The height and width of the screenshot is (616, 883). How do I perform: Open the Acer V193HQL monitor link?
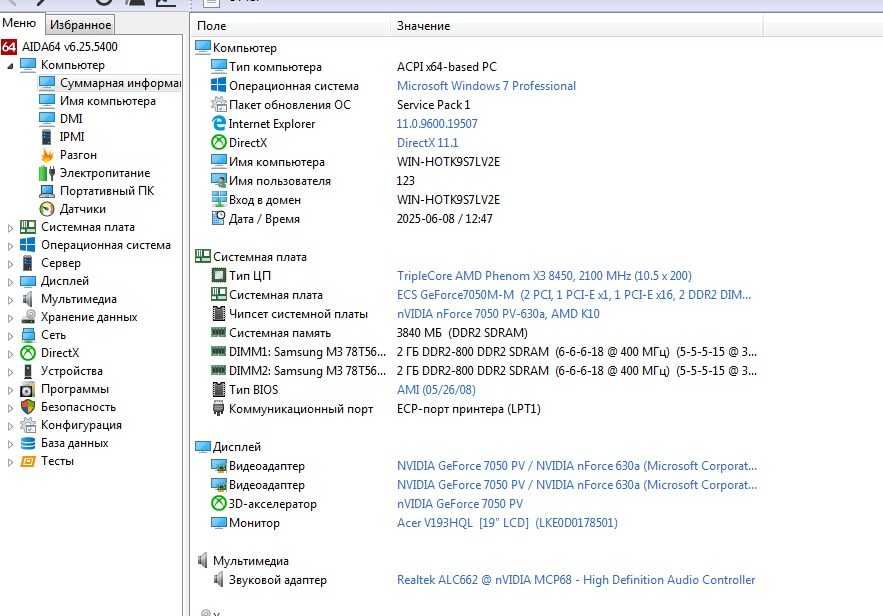click(507, 523)
